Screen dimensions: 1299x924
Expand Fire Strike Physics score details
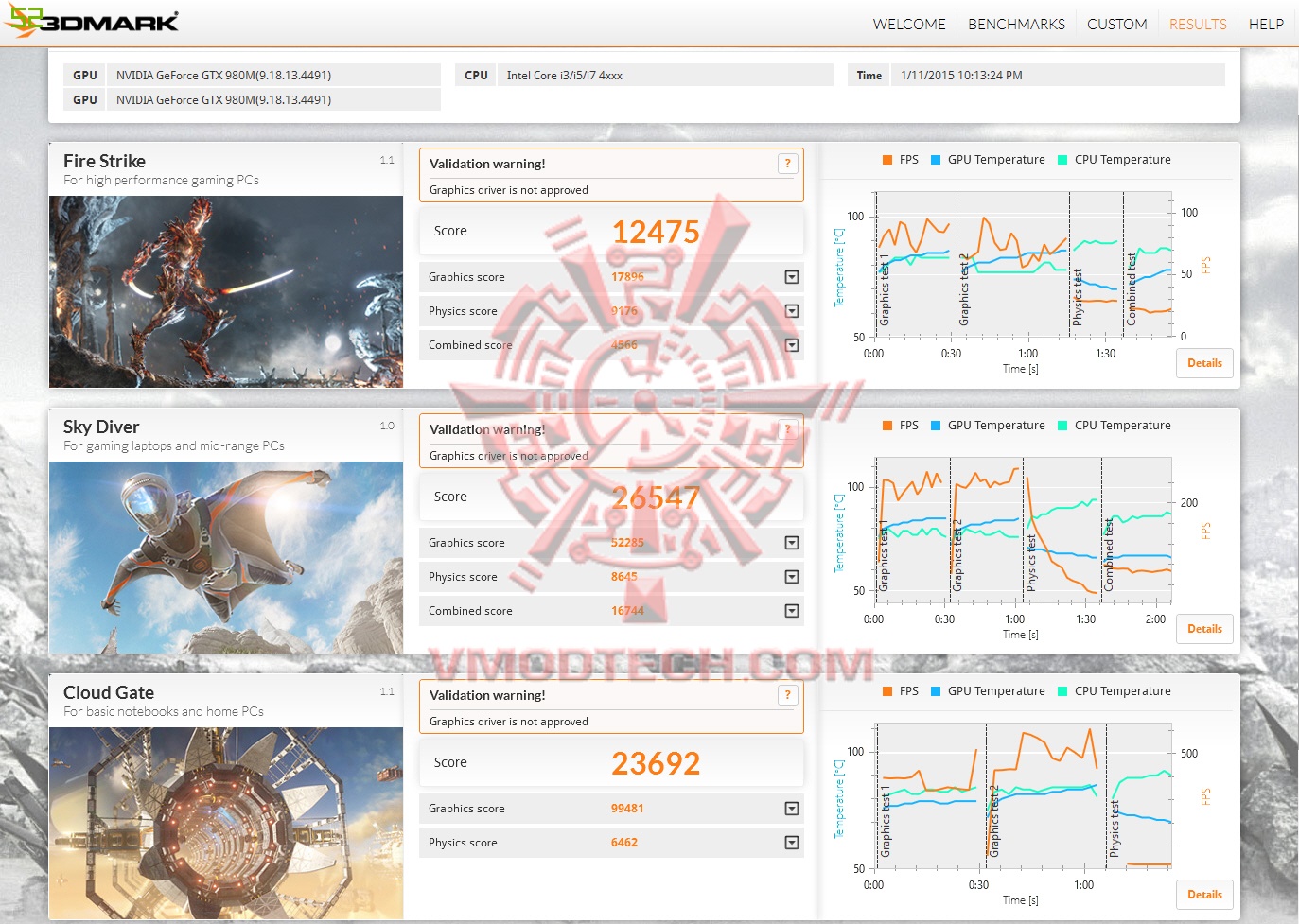tap(792, 311)
